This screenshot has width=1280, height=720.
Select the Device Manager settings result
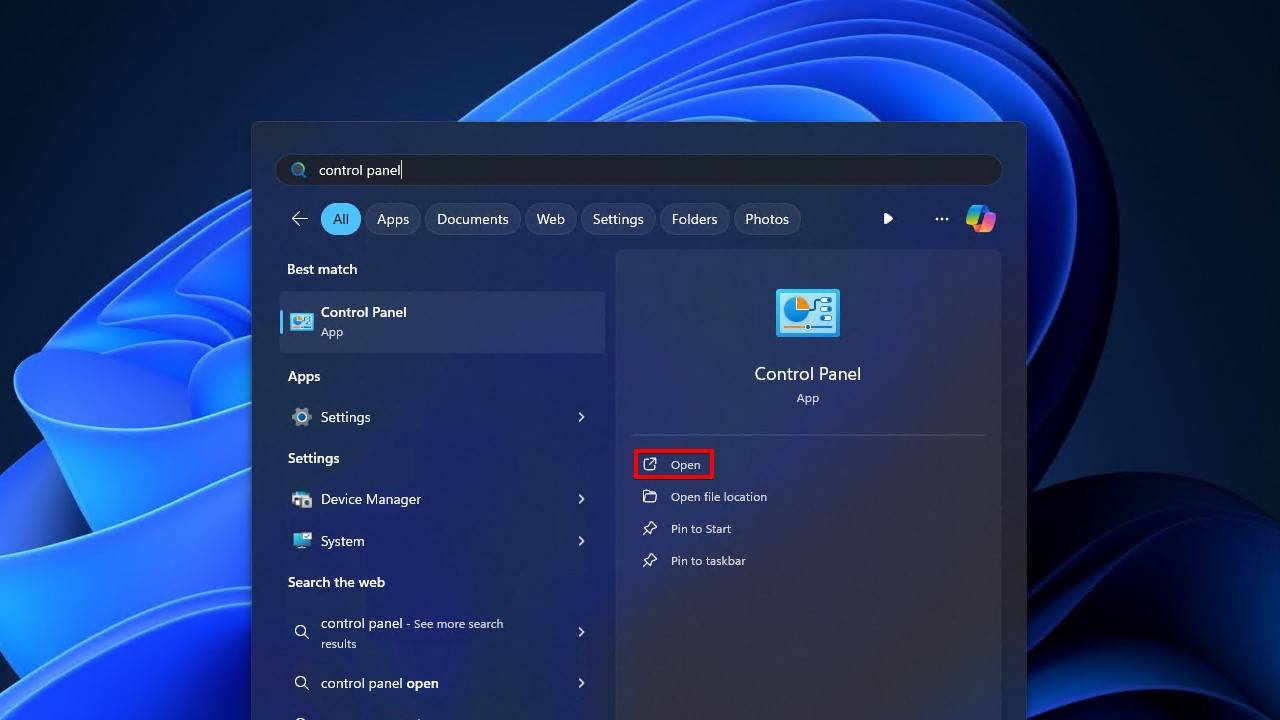pyautogui.click(x=442, y=499)
